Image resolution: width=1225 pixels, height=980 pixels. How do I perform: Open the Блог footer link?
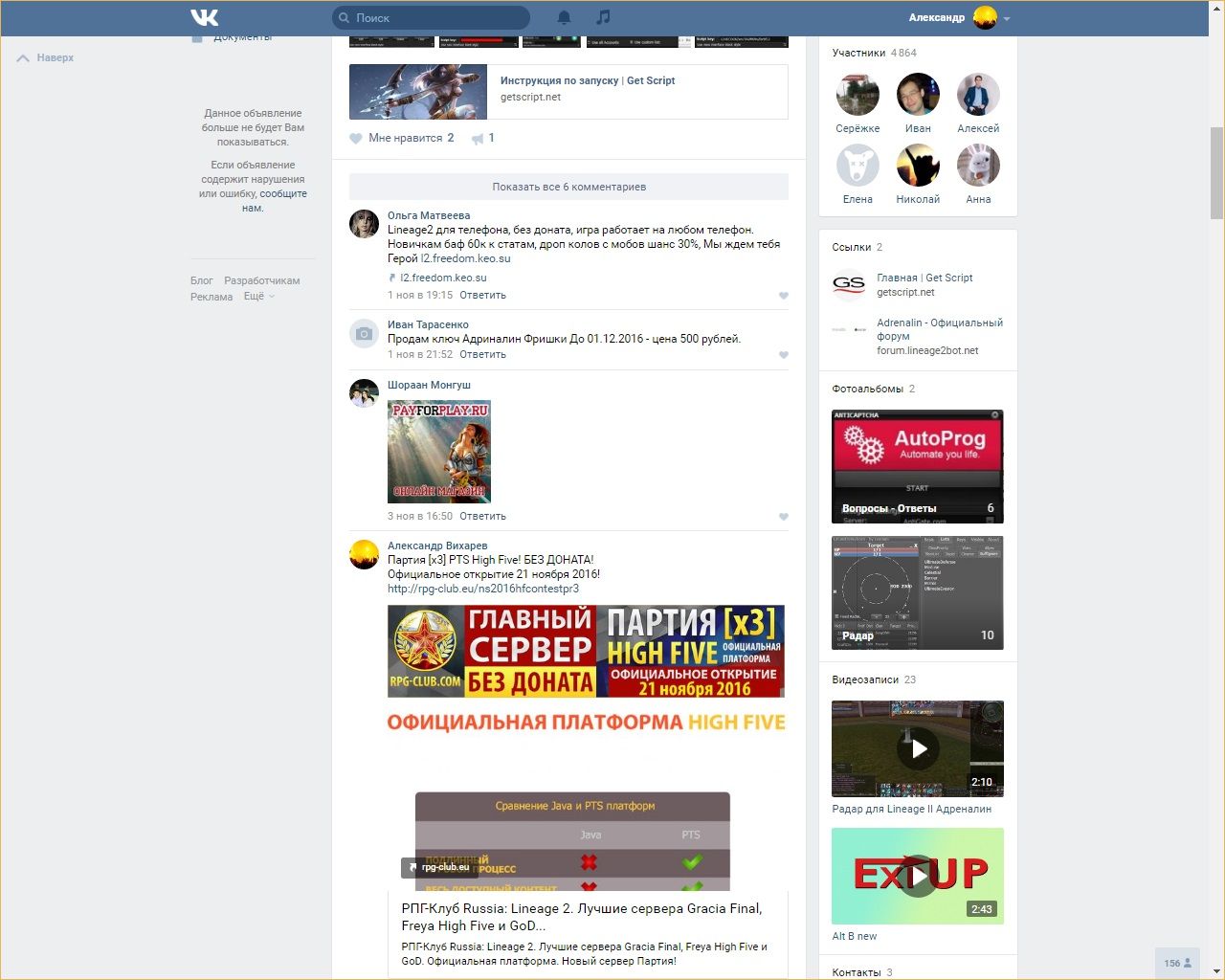(x=202, y=280)
